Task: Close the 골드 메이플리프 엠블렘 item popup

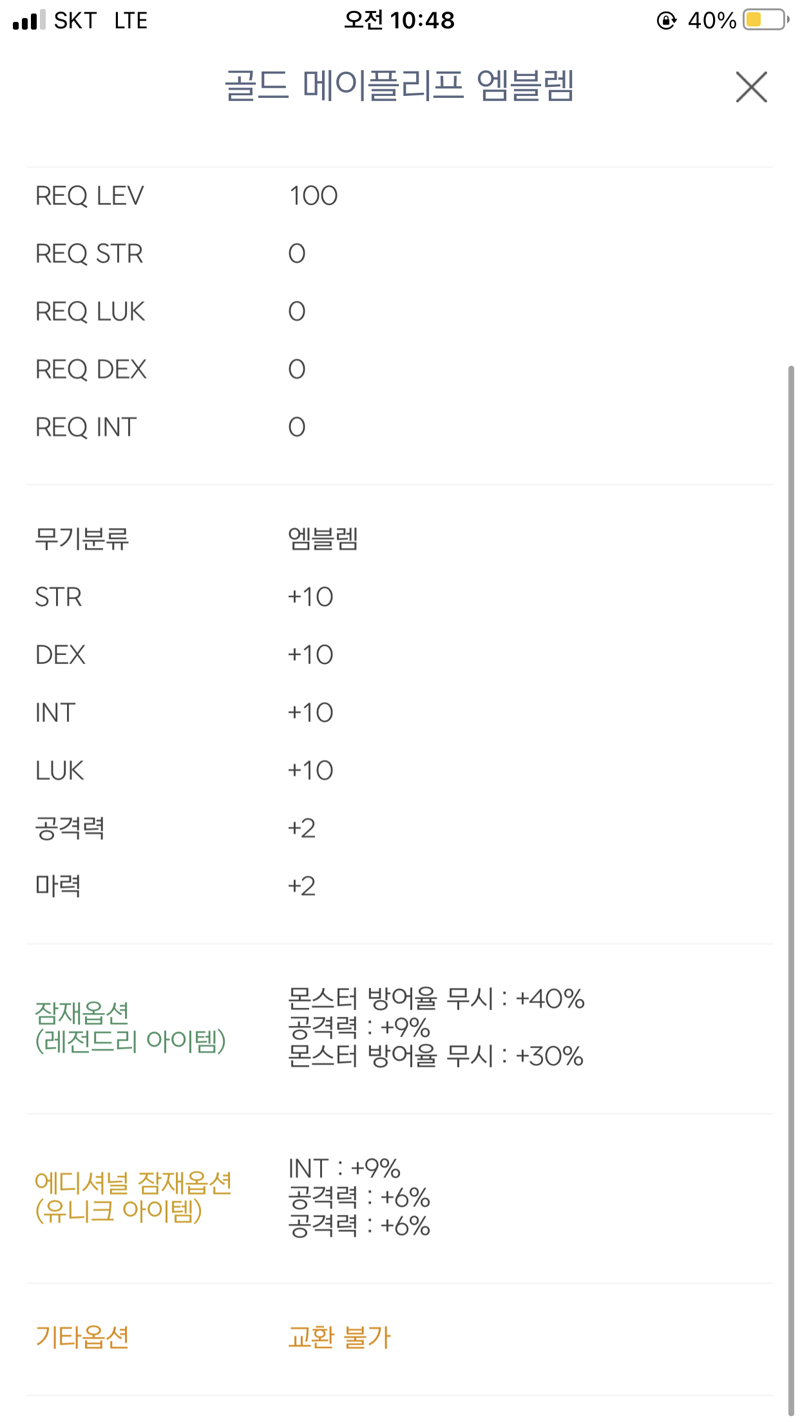Action: point(751,88)
